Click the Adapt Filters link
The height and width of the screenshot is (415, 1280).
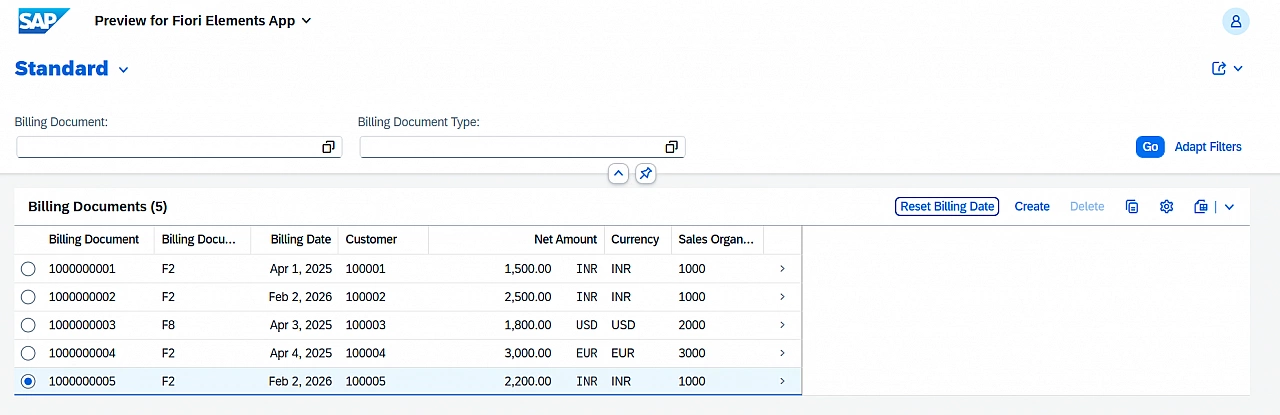[x=1208, y=147]
